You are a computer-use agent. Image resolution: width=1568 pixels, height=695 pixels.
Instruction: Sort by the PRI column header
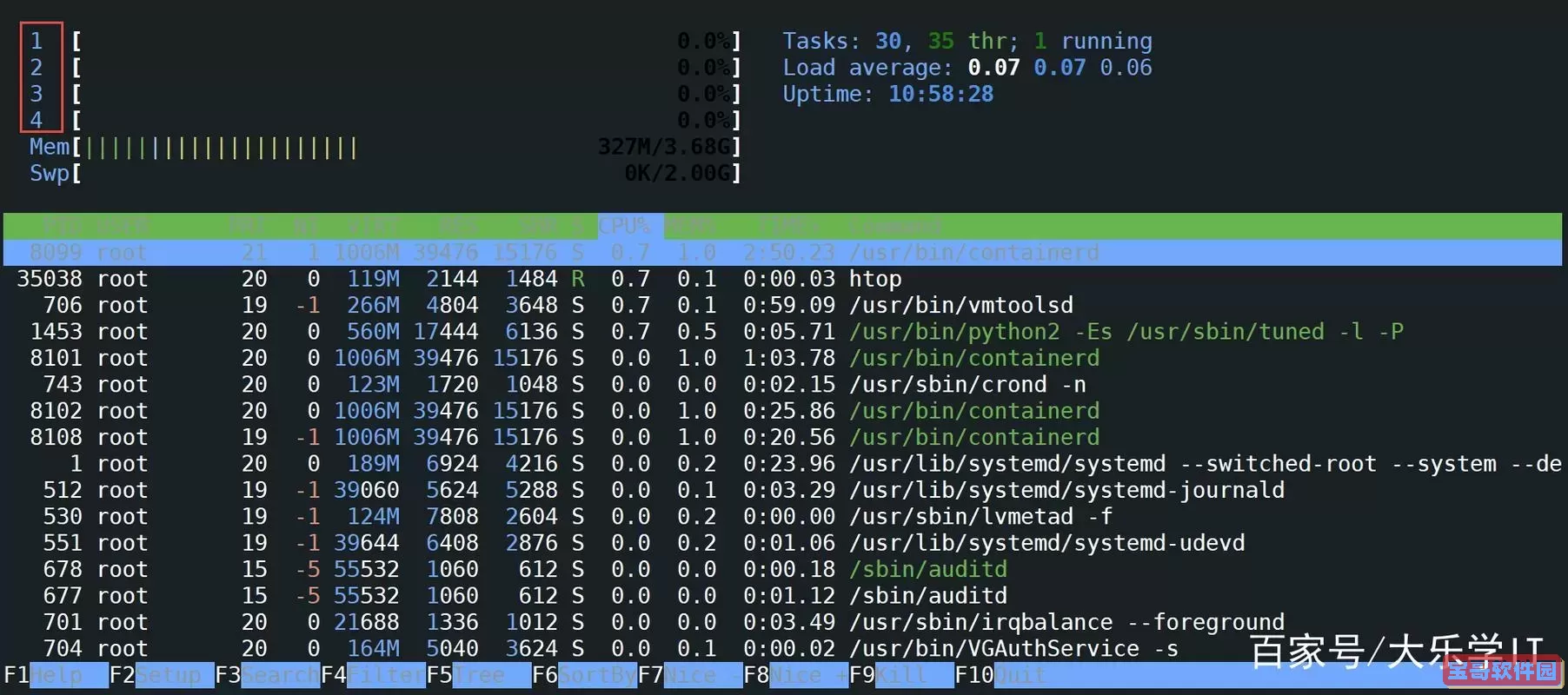[248, 226]
